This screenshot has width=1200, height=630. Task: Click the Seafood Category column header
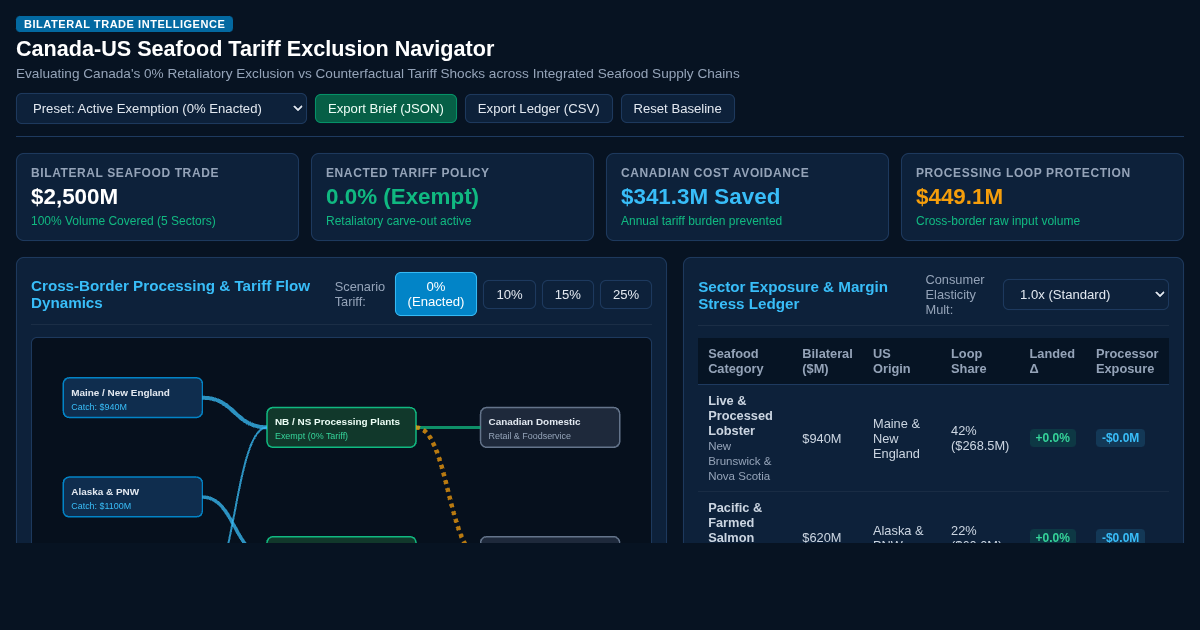click(x=745, y=361)
